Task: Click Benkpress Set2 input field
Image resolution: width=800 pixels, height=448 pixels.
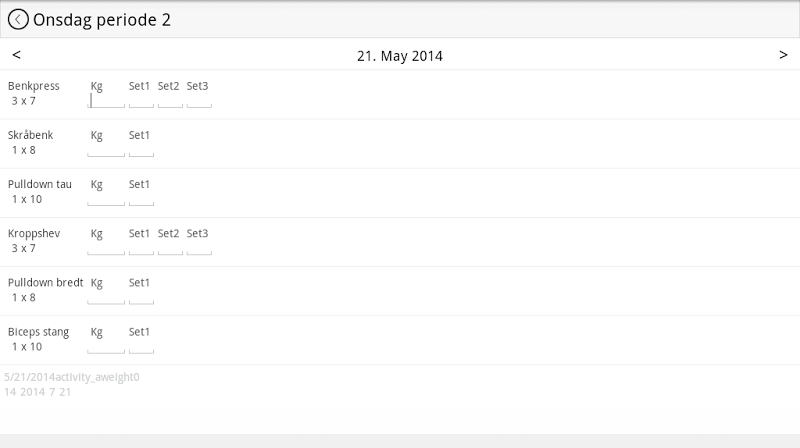Action: (170, 100)
